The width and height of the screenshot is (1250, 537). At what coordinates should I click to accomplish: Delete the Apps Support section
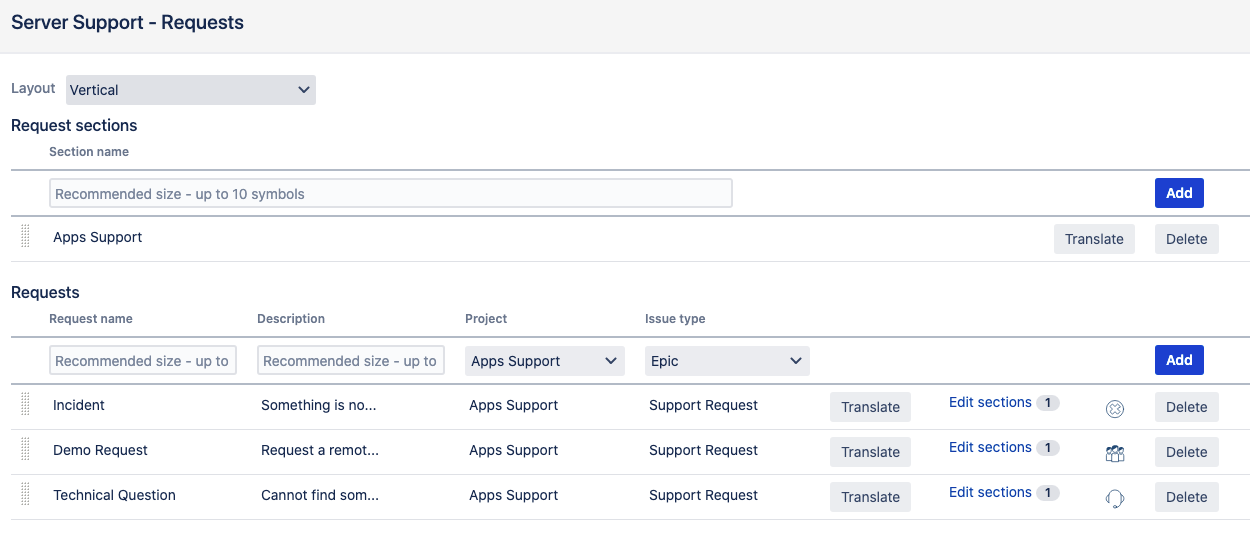click(x=1186, y=239)
